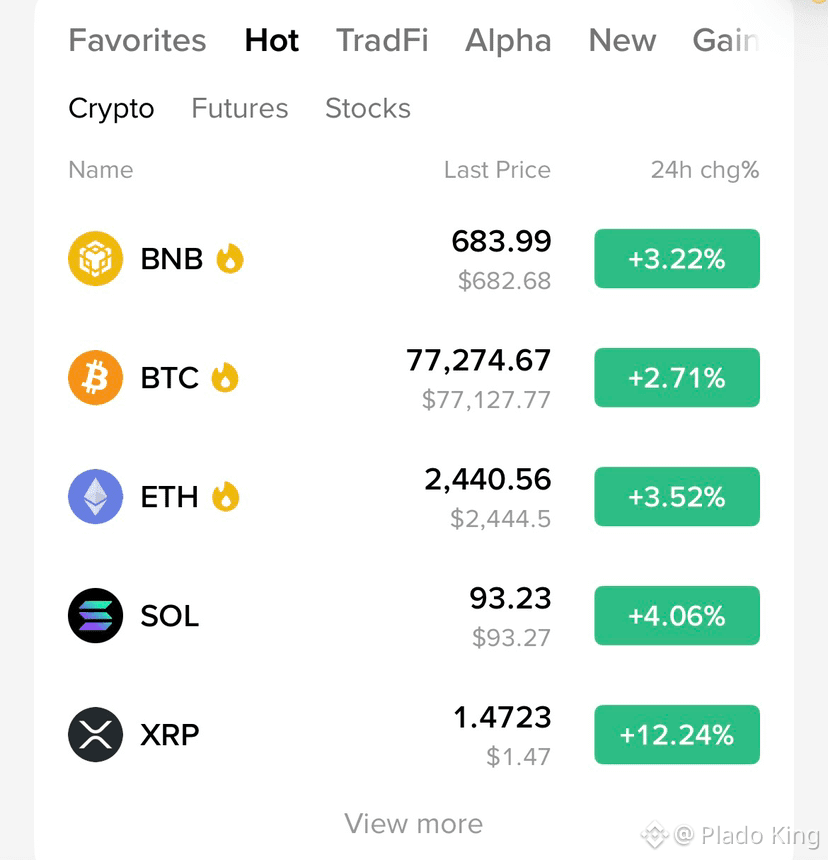The width and height of the screenshot is (828, 860).
Task: Tap the Ethereum diamond logo icon
Action: pos(95,496)
